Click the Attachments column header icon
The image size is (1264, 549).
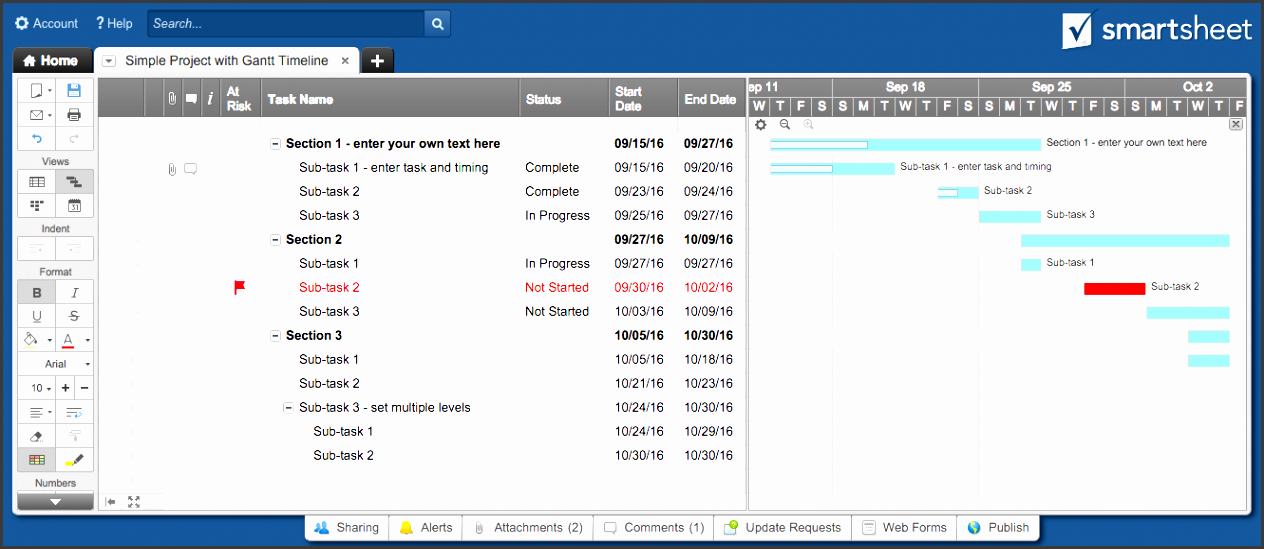point(172,99)
